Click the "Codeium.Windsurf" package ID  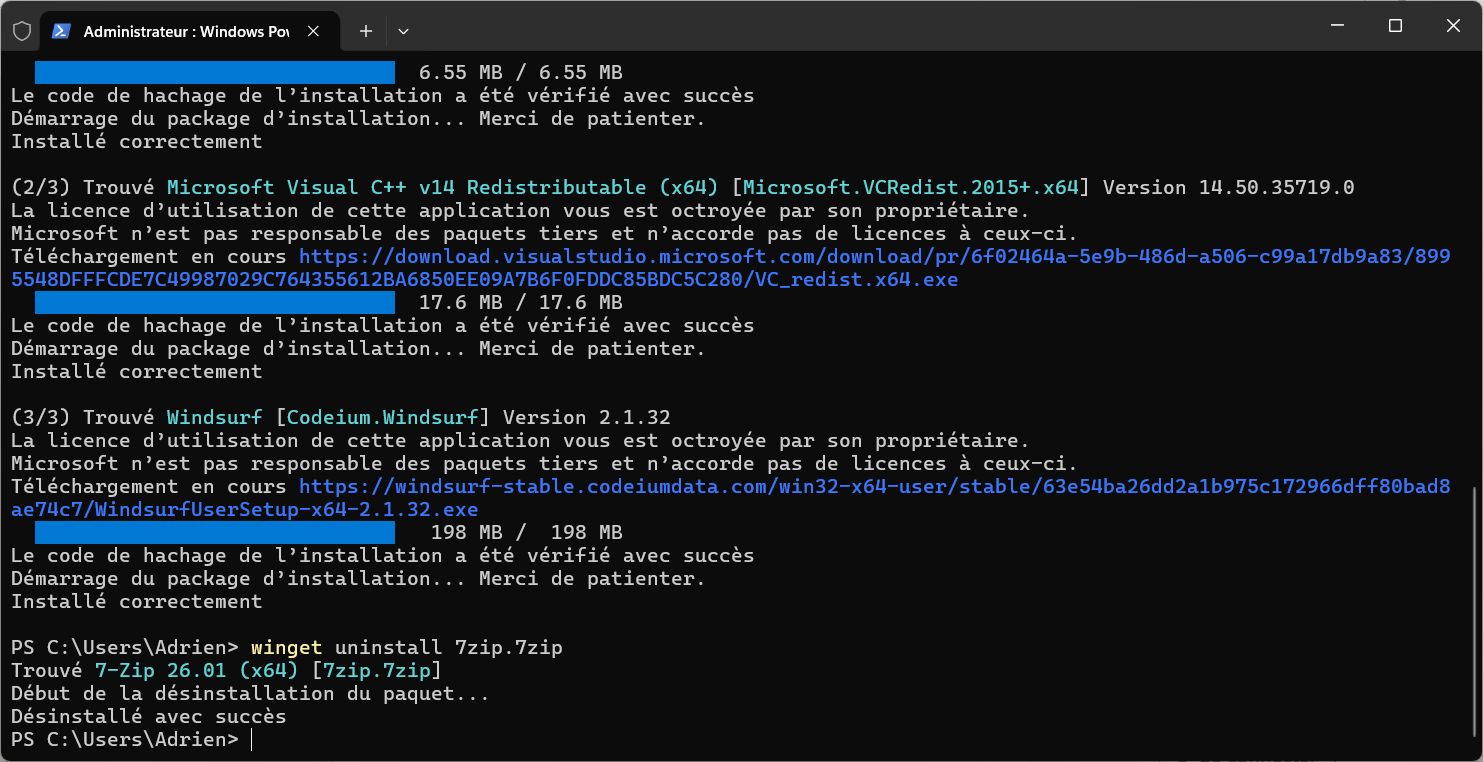point(383,417)
